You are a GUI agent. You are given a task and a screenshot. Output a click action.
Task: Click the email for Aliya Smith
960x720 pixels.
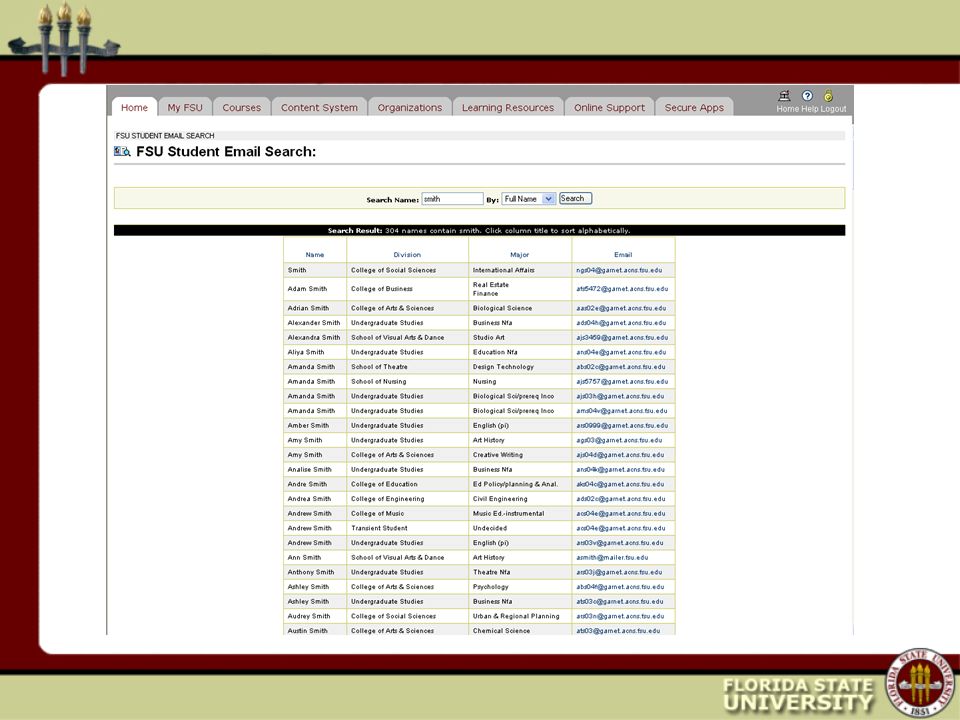(x=621, y=353)
